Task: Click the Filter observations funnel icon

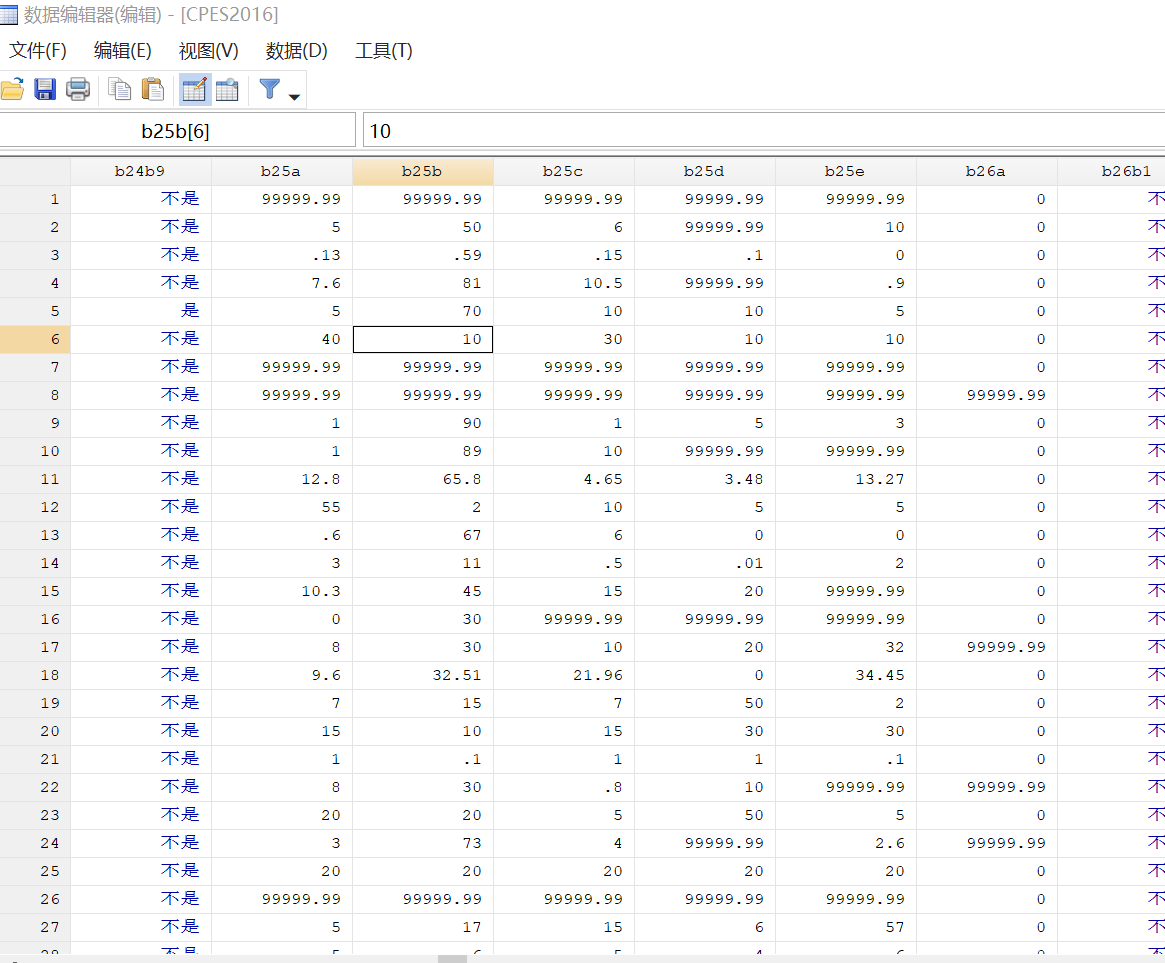Action: [x=269, y=90]
